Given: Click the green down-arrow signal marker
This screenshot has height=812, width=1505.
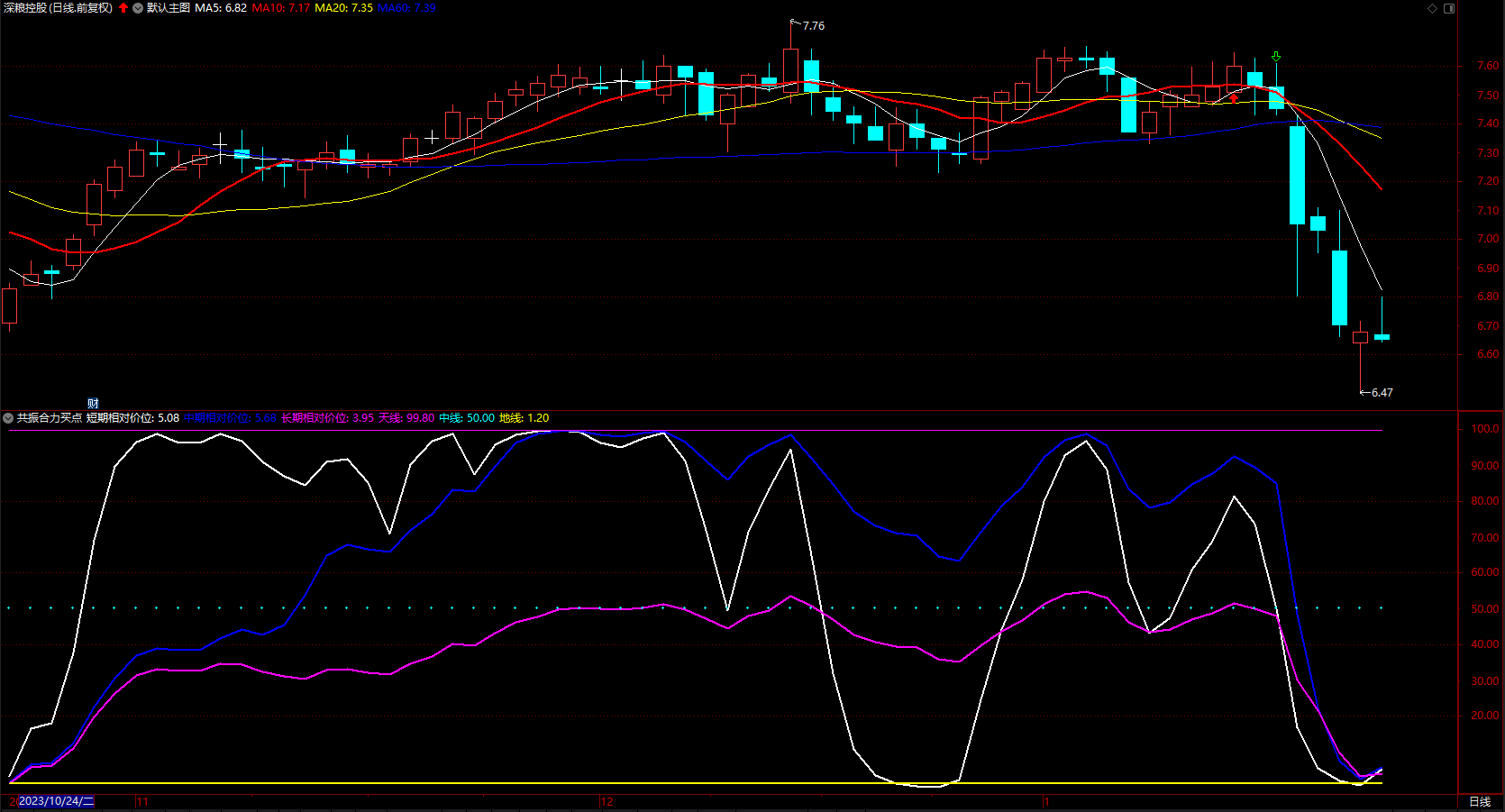Looking at the screenshot, I should pos(1276,57).
